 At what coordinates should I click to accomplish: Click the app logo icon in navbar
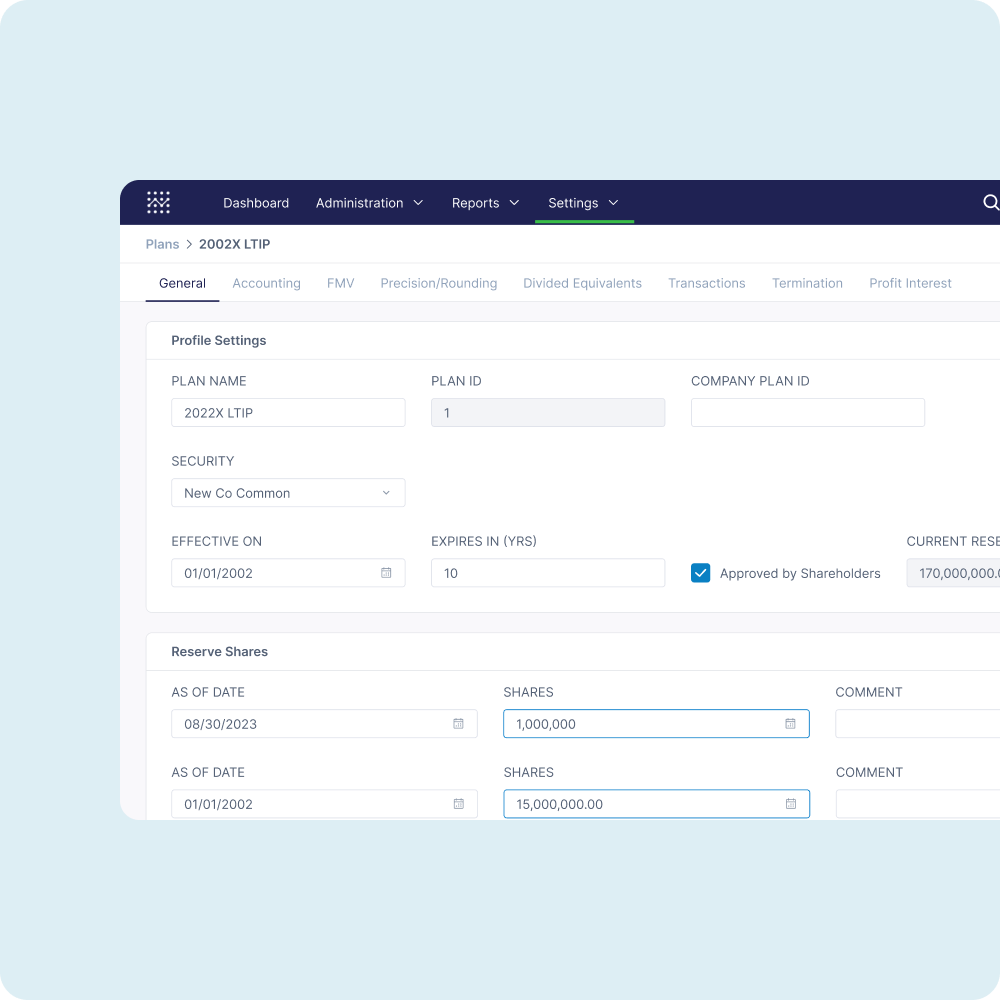pos(159,202)
